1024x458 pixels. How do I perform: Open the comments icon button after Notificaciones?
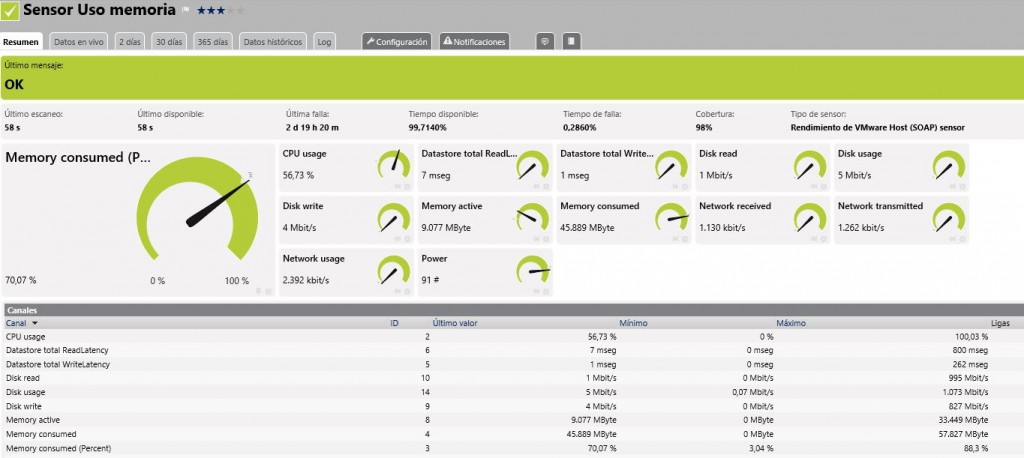tap(545, 42)
